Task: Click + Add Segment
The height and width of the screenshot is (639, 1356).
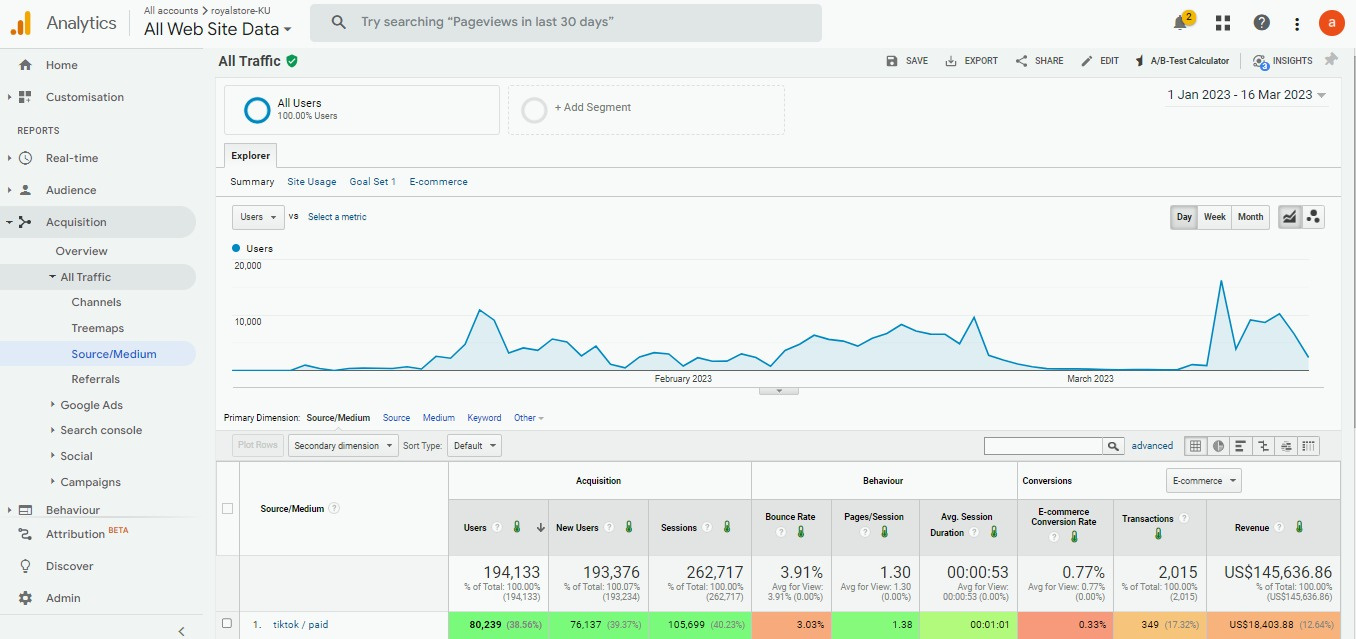Action: [646, 109]
